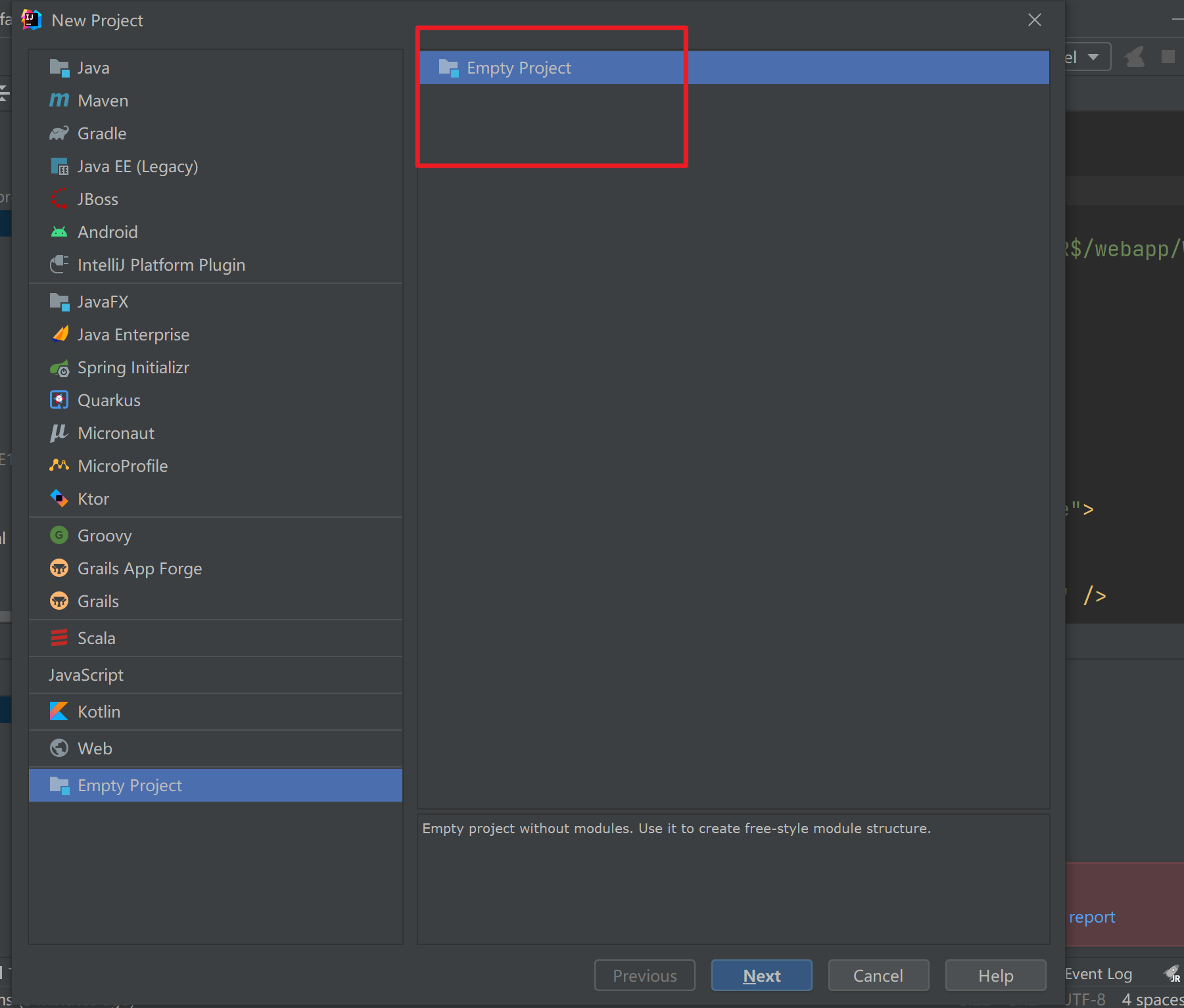Pick the MicroProfile icon
The width and height of the screenshot is (1184, 1008).
(x=59, y=465)
